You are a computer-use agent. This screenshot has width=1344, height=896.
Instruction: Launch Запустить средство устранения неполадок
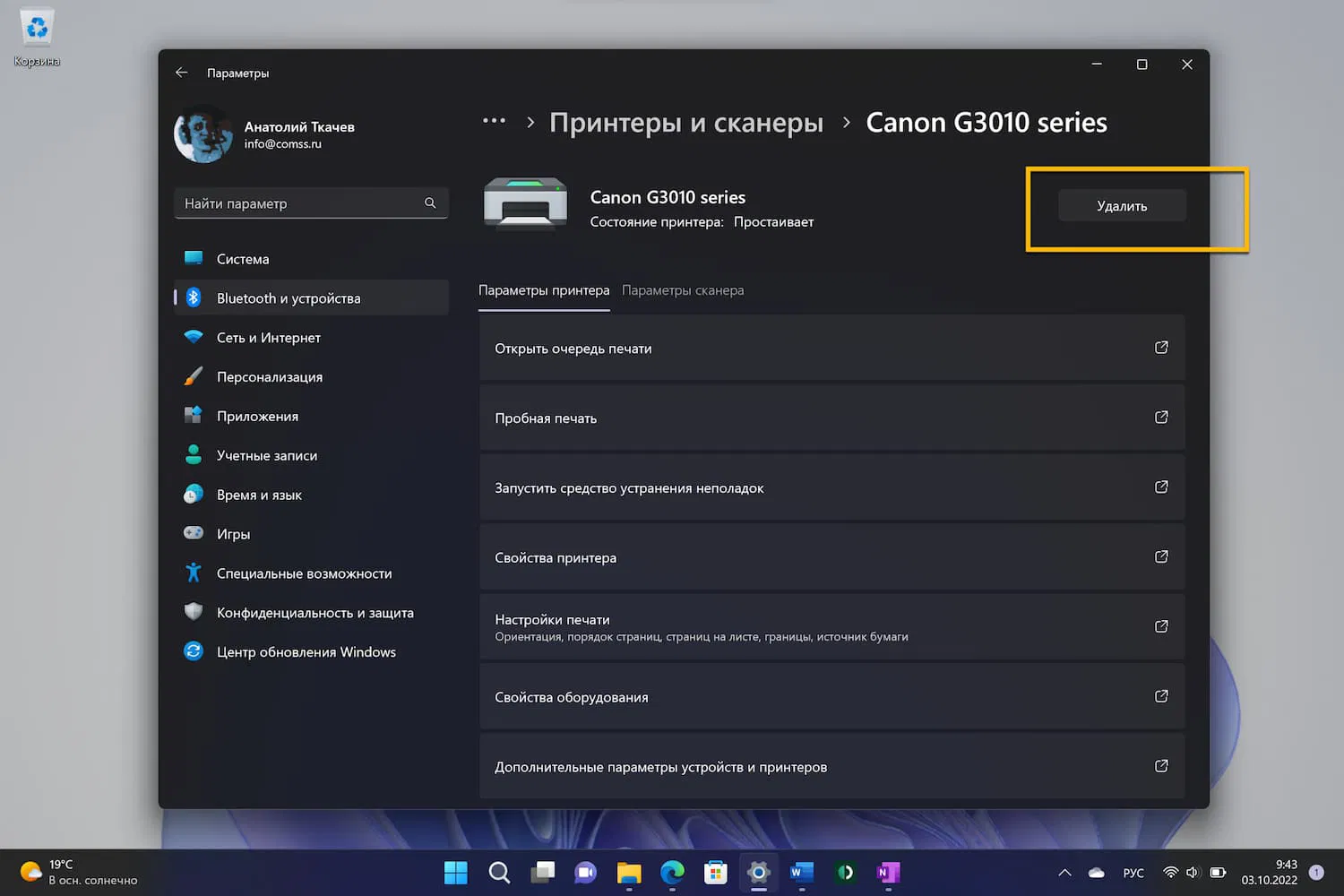point(832,487)
